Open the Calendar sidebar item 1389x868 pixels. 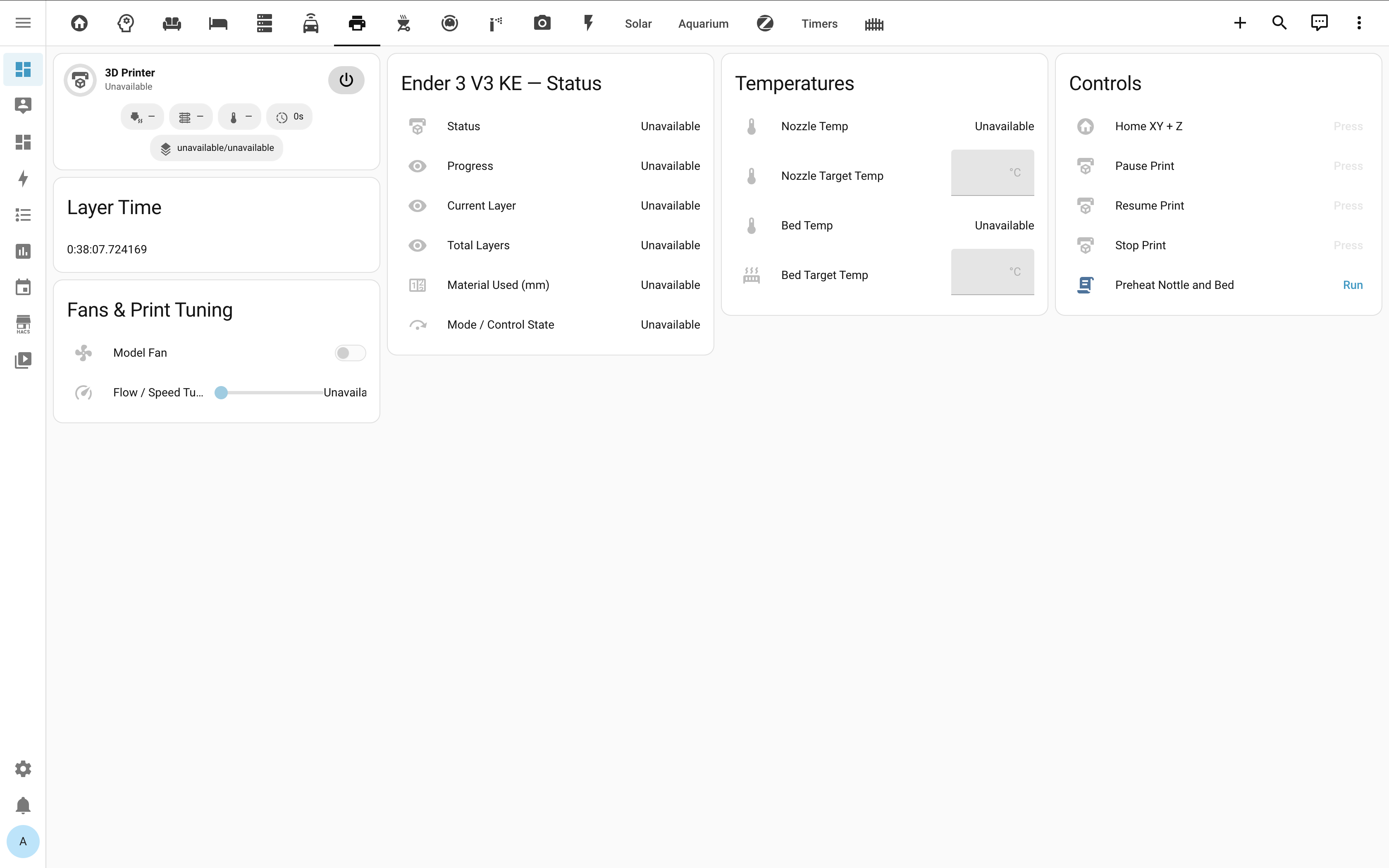[23, 287]
